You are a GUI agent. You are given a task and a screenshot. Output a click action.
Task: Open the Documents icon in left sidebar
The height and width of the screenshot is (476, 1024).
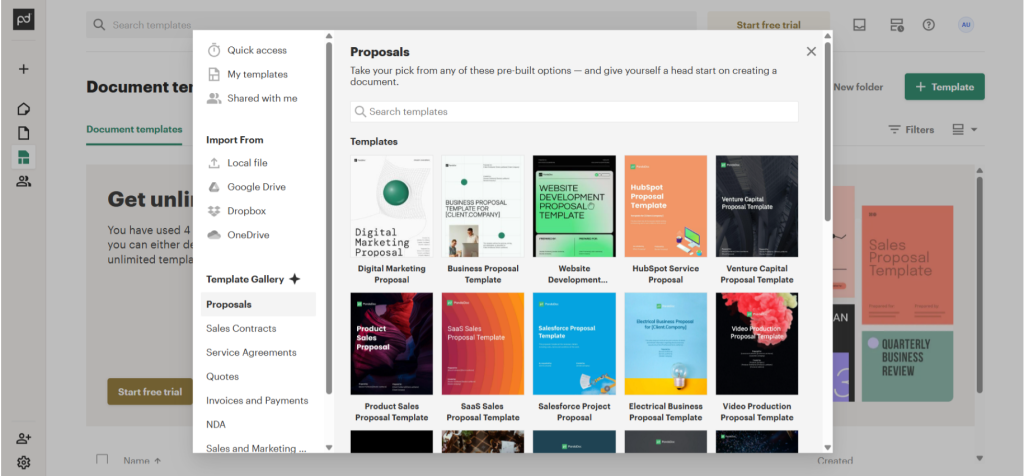pos(24,133)
